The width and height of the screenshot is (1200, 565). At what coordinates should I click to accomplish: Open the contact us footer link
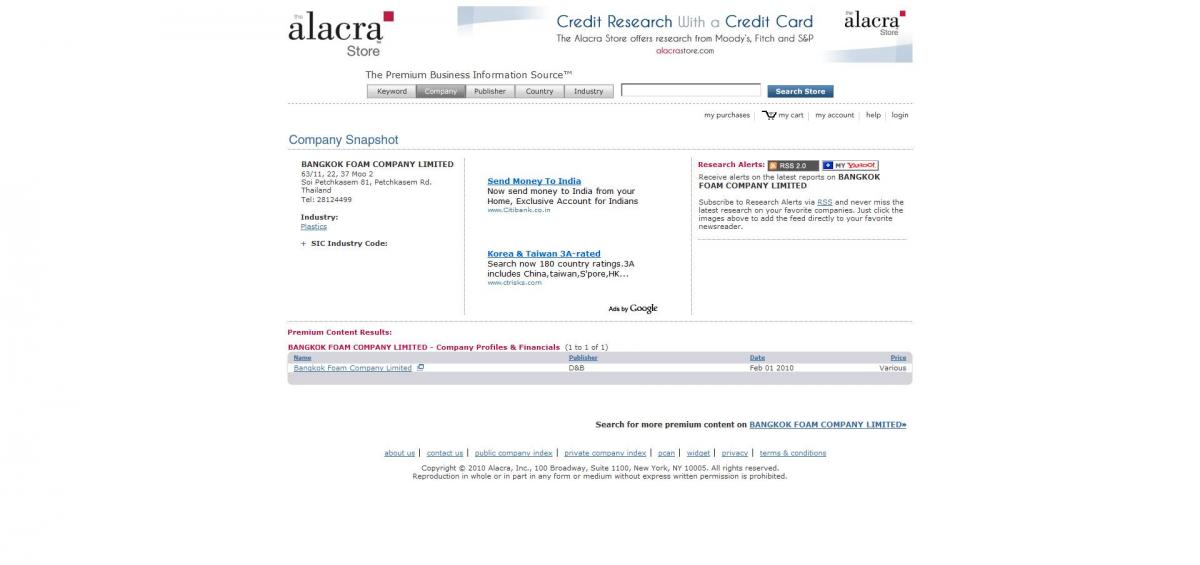pos(445,453)
